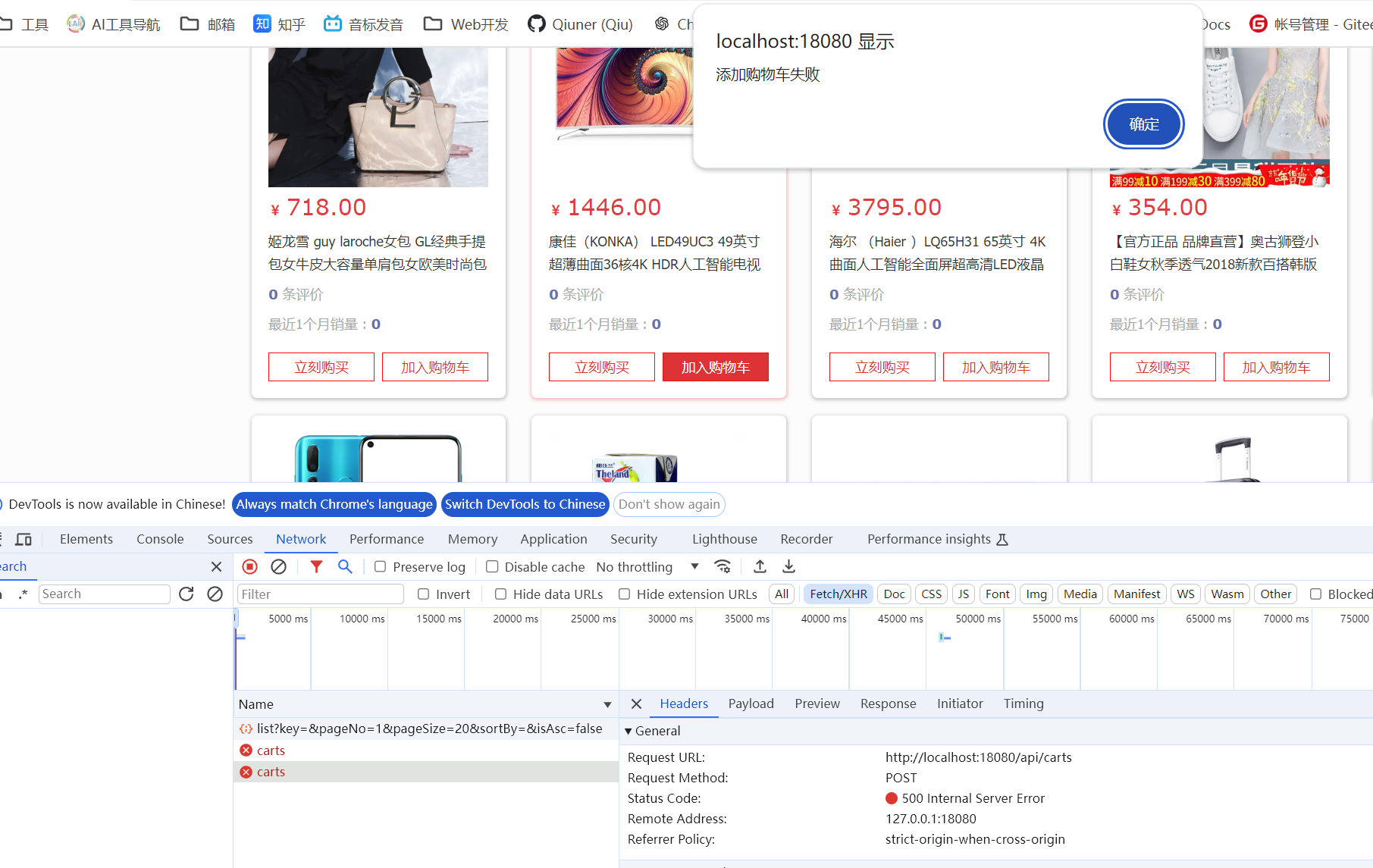Switch to the Elements tab

(x=86, y=539)
